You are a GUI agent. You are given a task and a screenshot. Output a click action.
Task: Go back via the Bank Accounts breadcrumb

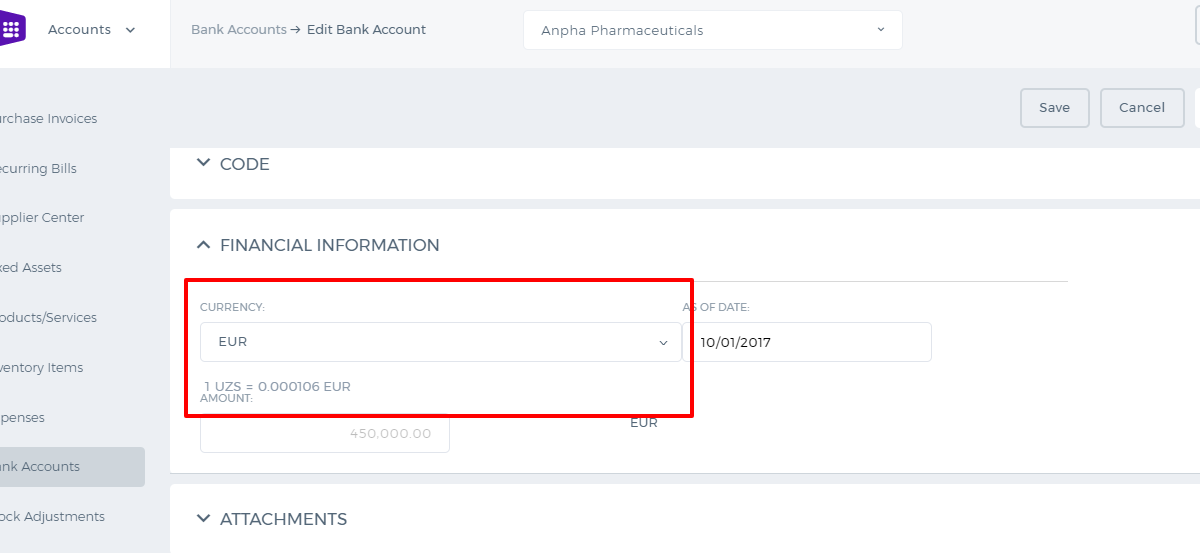[x=238, y=30]
